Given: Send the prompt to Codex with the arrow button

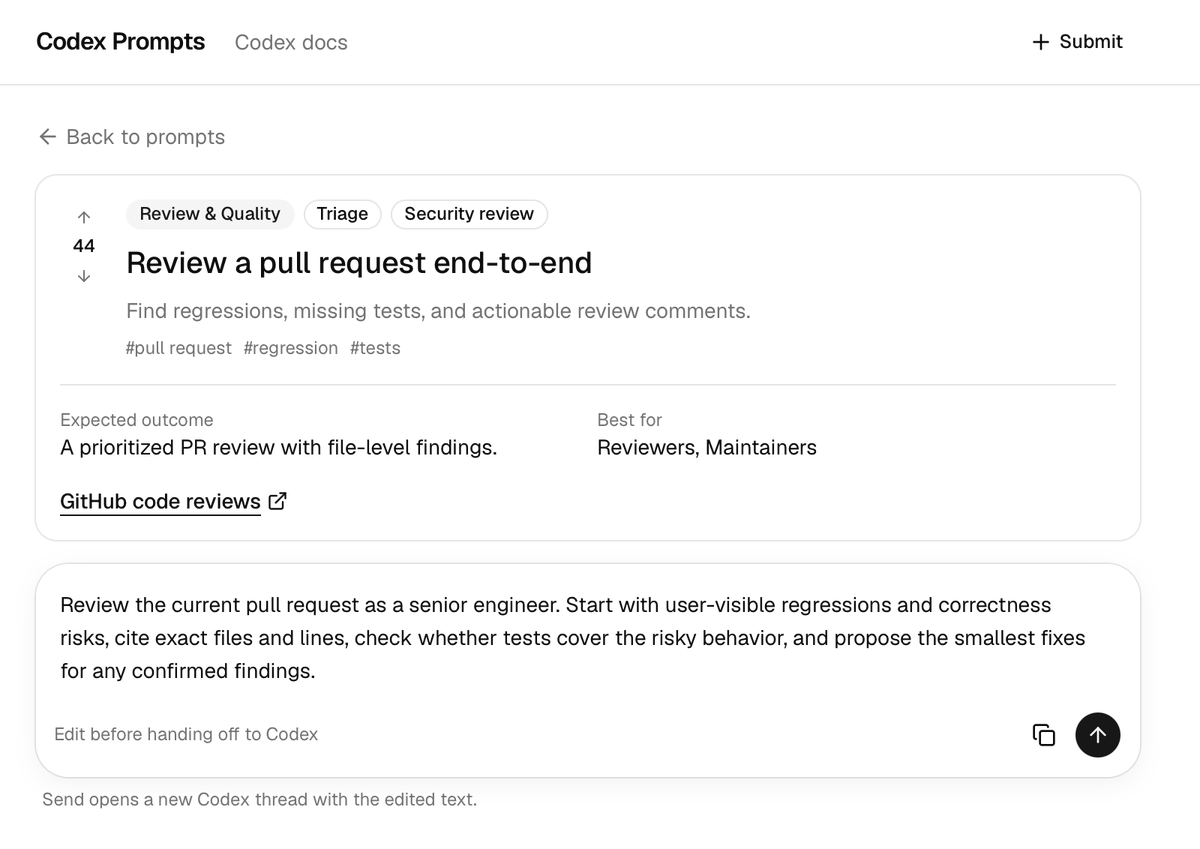Looking at the screenshot, I should pos(1098,735).
